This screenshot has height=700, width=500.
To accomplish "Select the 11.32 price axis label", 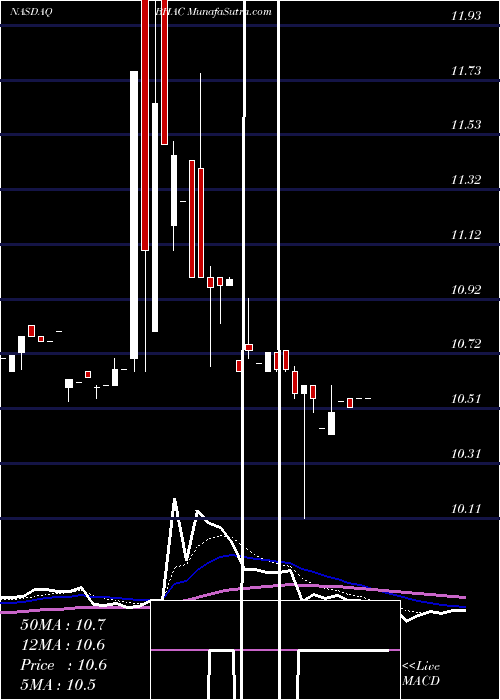I will click(x=466, y=180).
